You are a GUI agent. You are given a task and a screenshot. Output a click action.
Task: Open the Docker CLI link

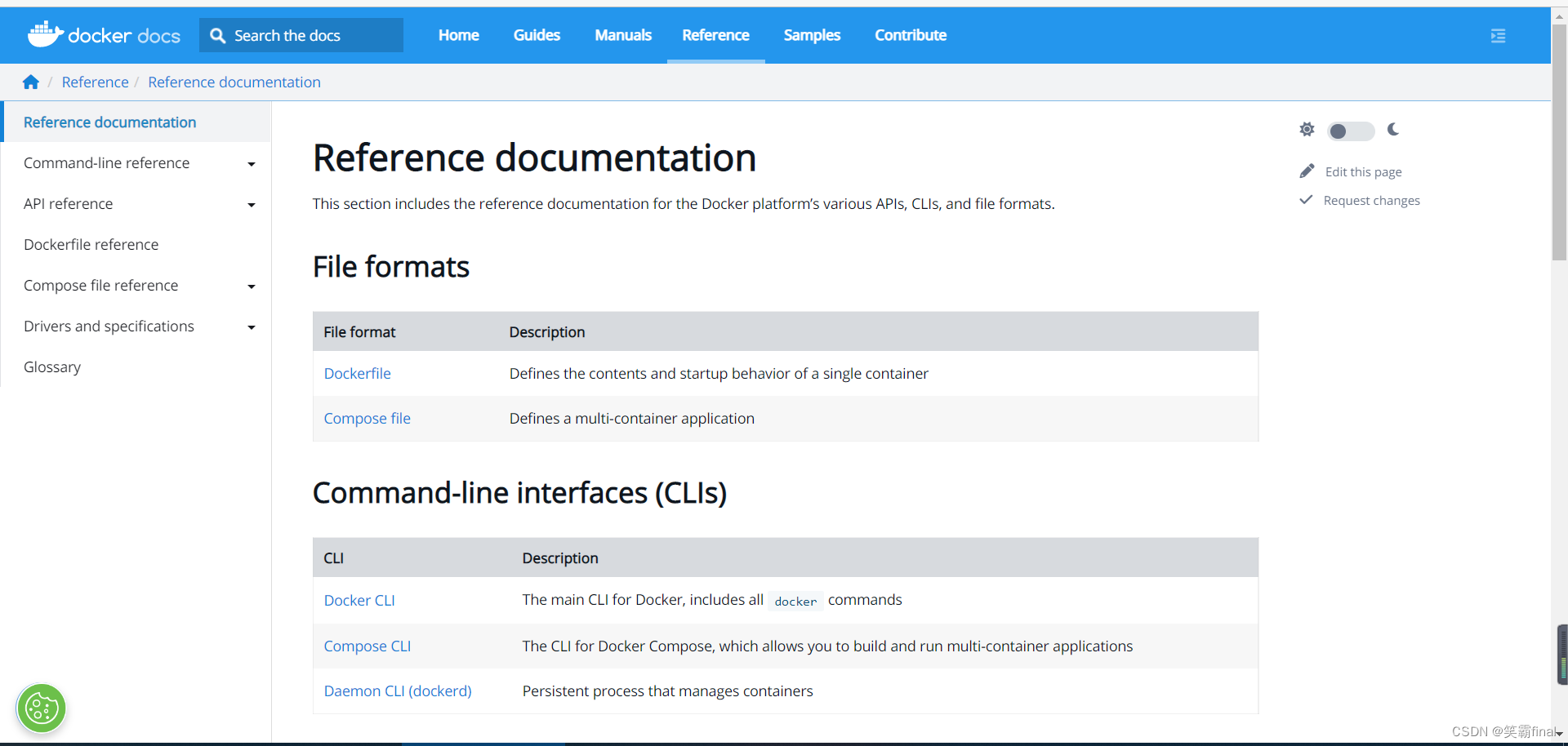[359, 600]
